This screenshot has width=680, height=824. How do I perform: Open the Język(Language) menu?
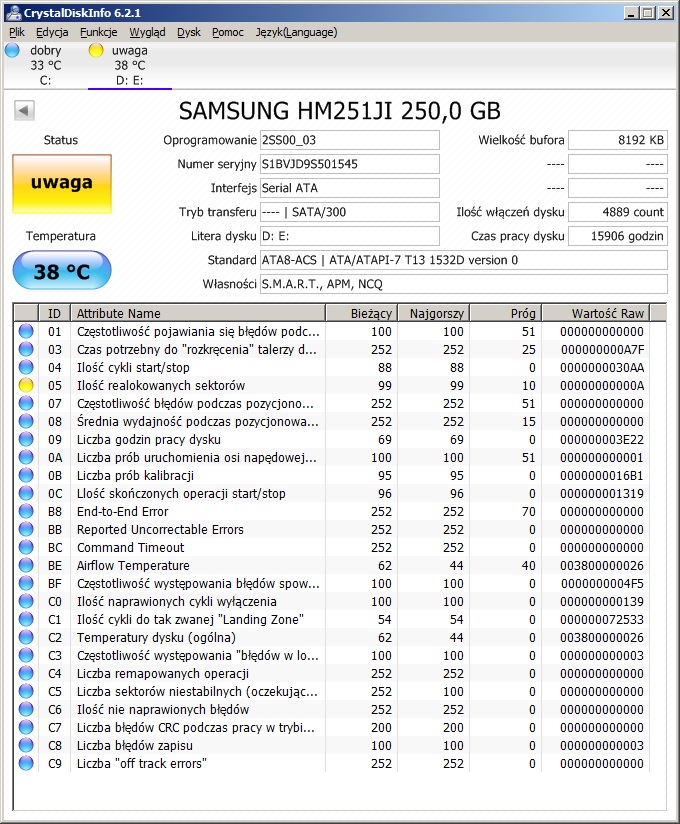296,33
